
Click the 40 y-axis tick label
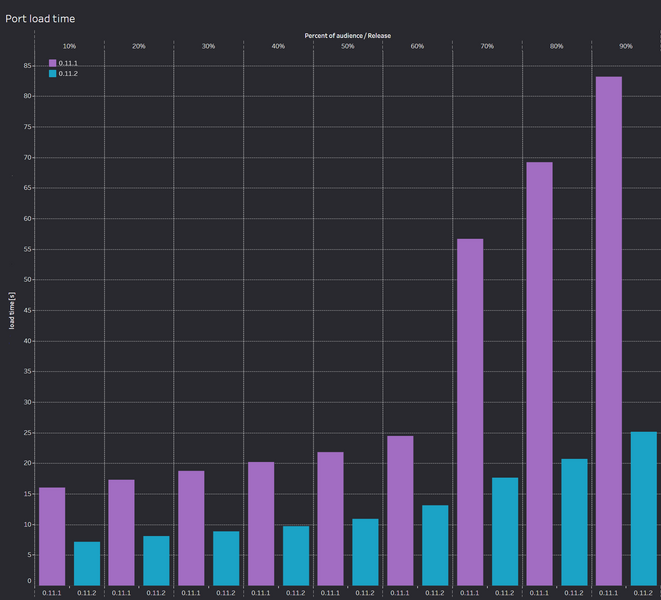(x=27, y=341)
